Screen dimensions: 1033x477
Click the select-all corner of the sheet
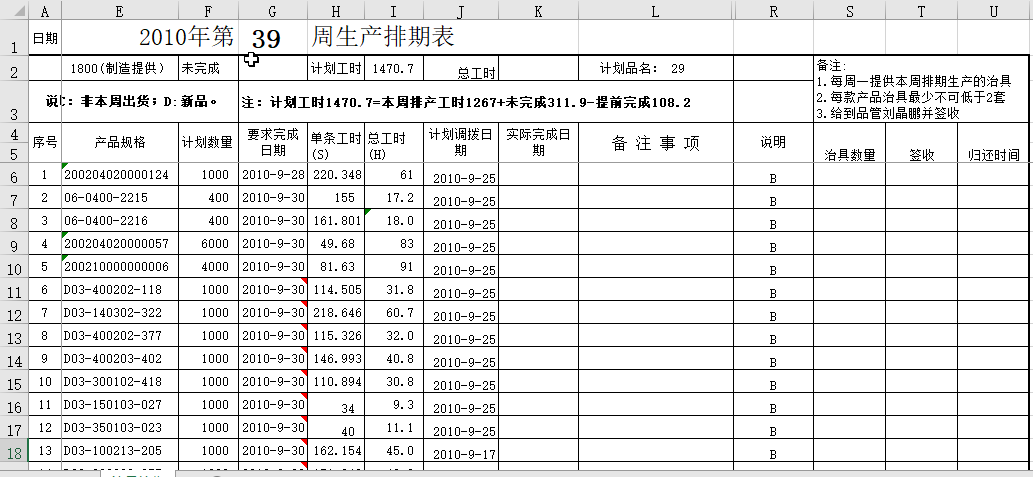coord(13,10)
